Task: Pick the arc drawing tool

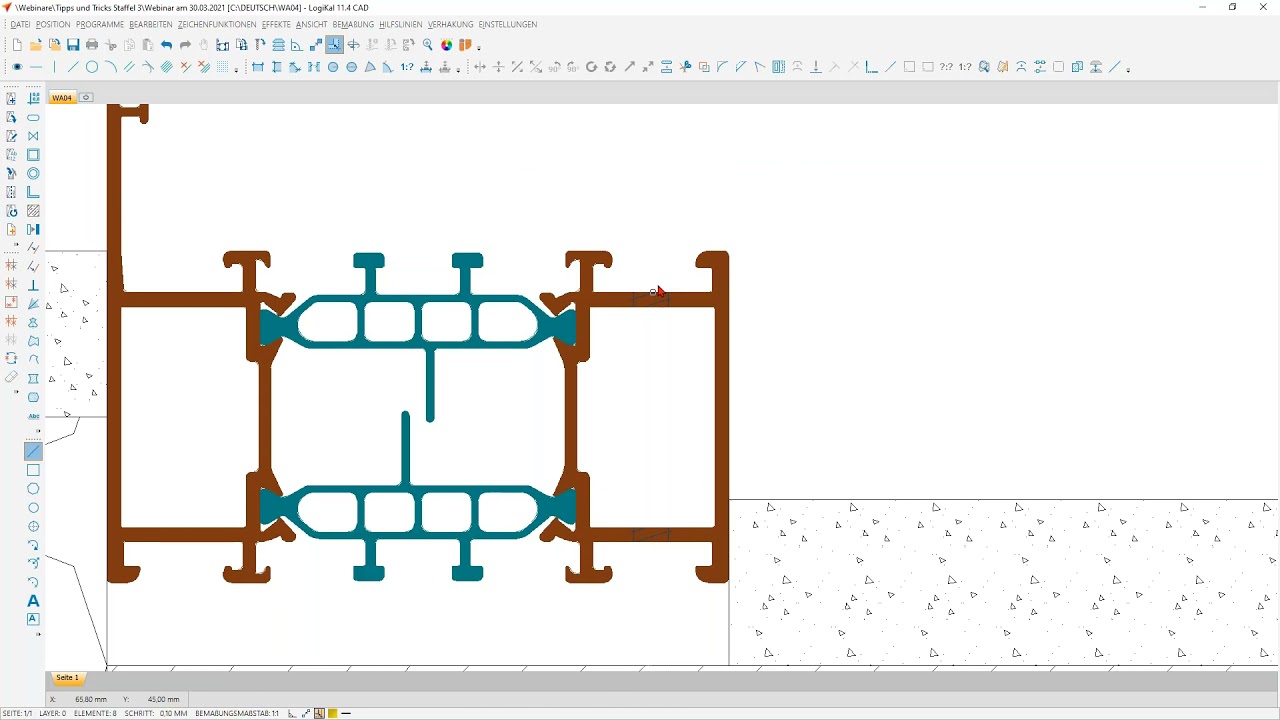Action: [110, 67]
